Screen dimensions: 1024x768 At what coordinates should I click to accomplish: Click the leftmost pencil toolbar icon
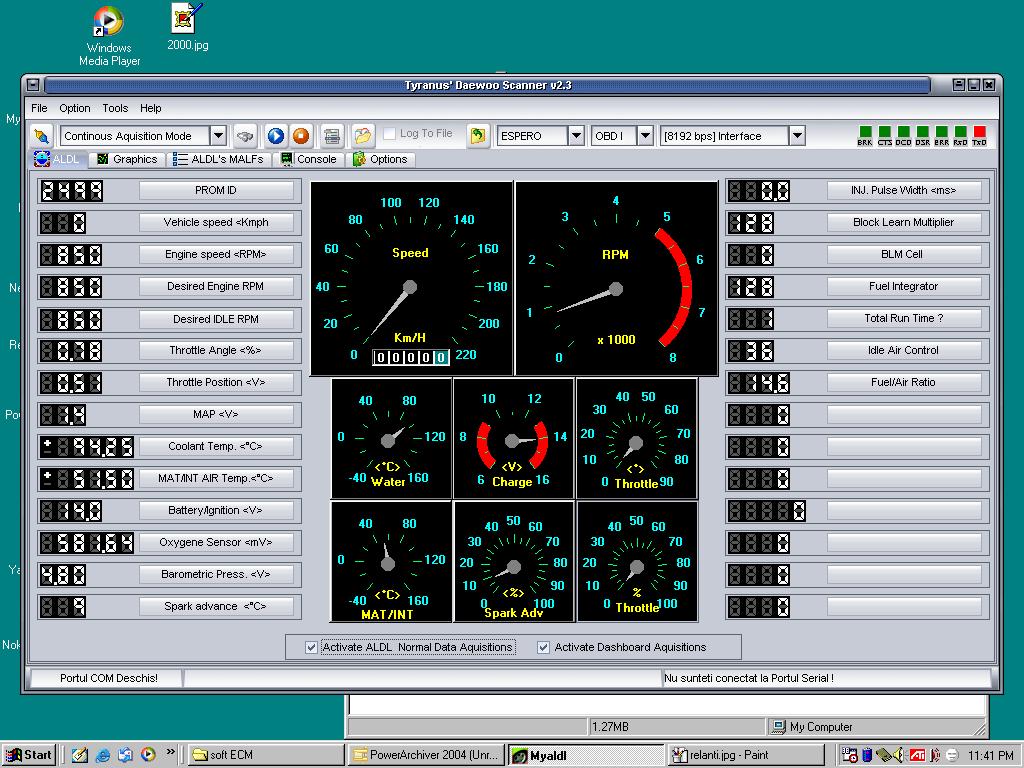[41, 136]
